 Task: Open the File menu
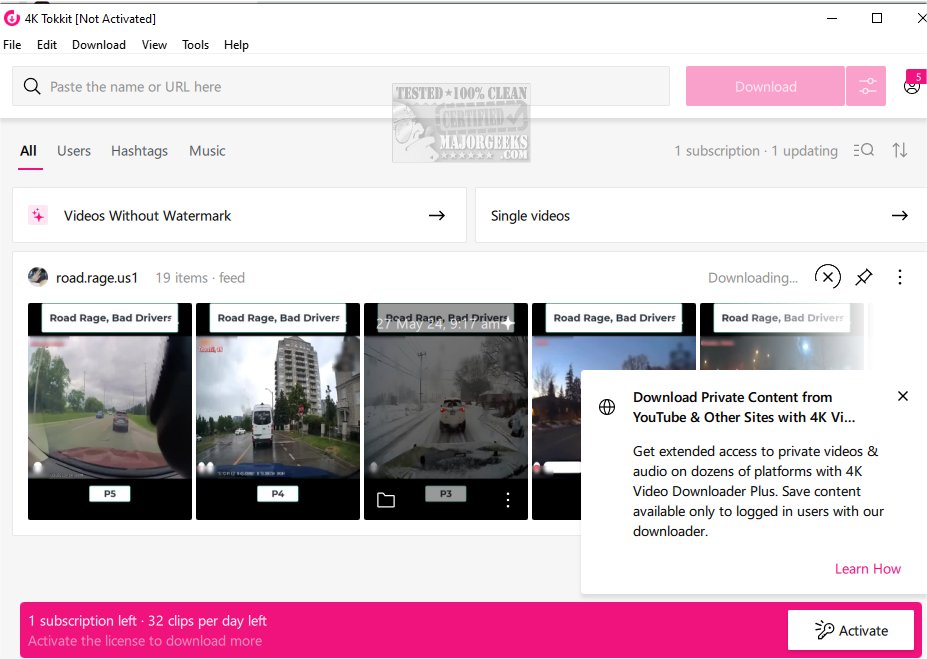point(12,45)
